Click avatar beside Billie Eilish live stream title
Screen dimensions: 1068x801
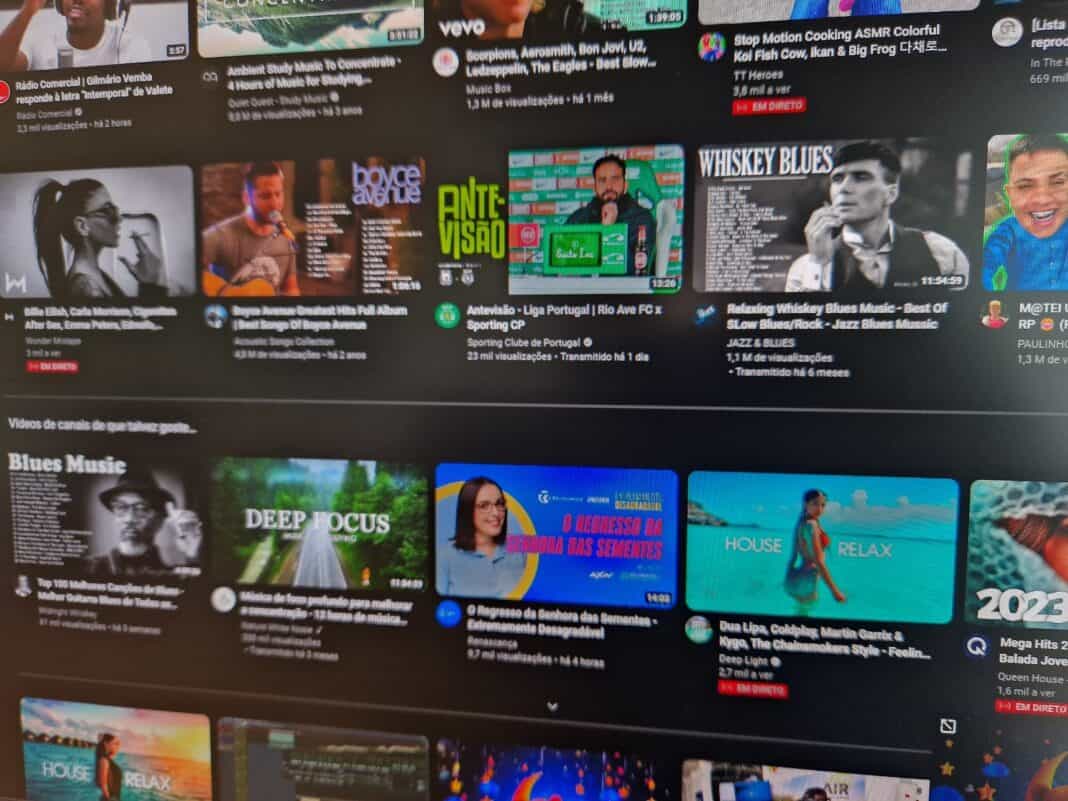click(9, 317)
